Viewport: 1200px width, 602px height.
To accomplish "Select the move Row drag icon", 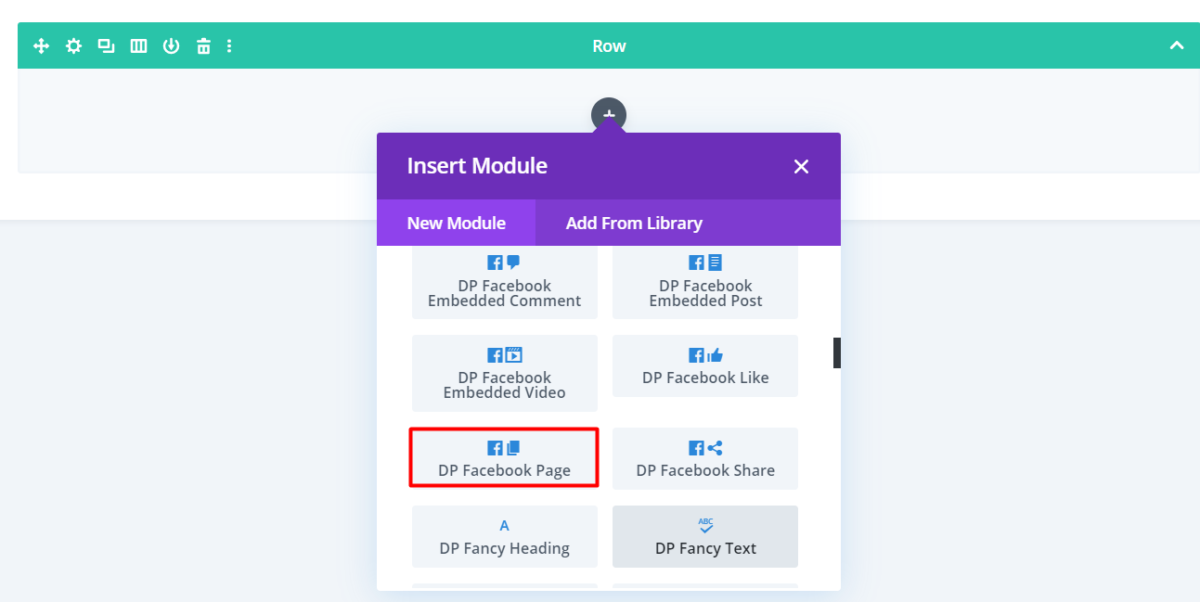I will pos(40,45).
